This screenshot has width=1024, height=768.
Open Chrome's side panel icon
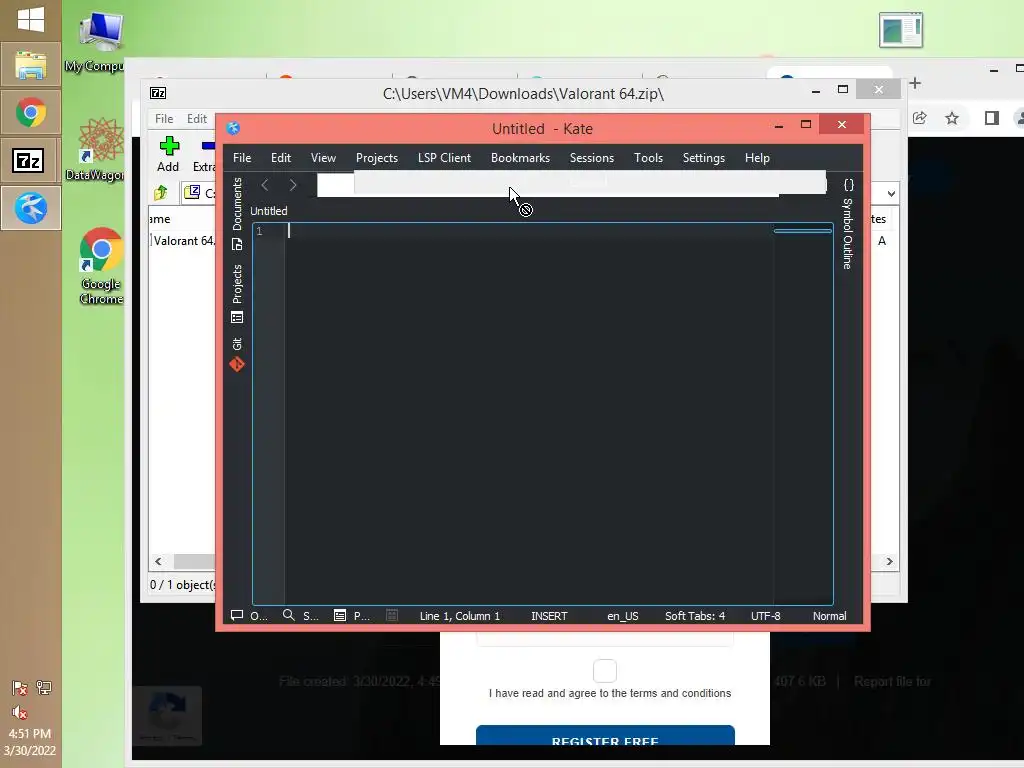click(991, 118)
